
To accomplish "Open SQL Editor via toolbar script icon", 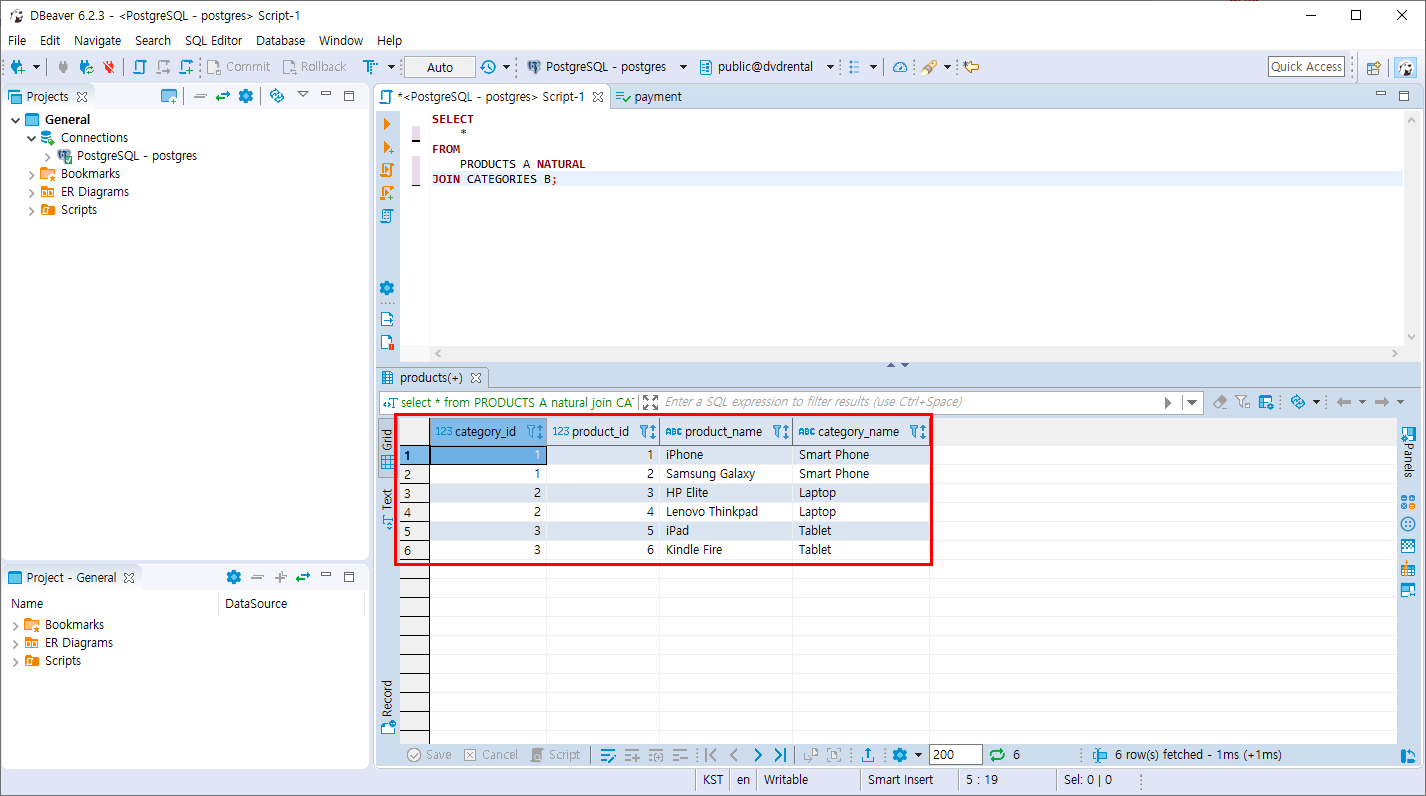I will pos(139,67).
